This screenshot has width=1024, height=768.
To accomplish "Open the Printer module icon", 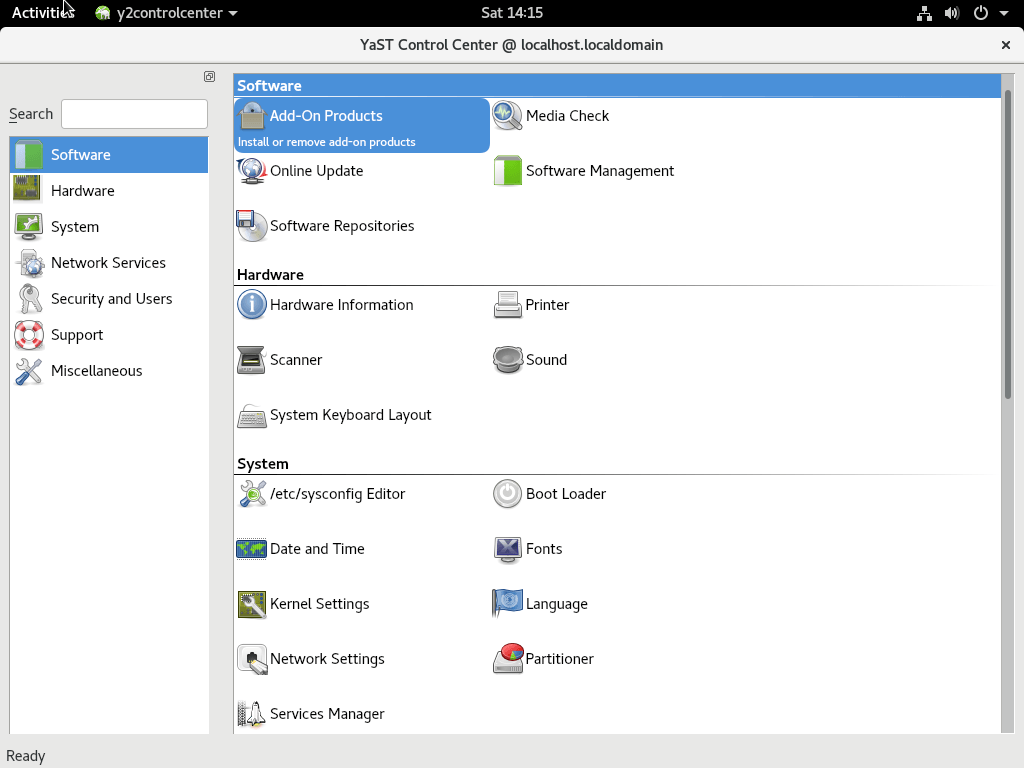I will point(507,305).
